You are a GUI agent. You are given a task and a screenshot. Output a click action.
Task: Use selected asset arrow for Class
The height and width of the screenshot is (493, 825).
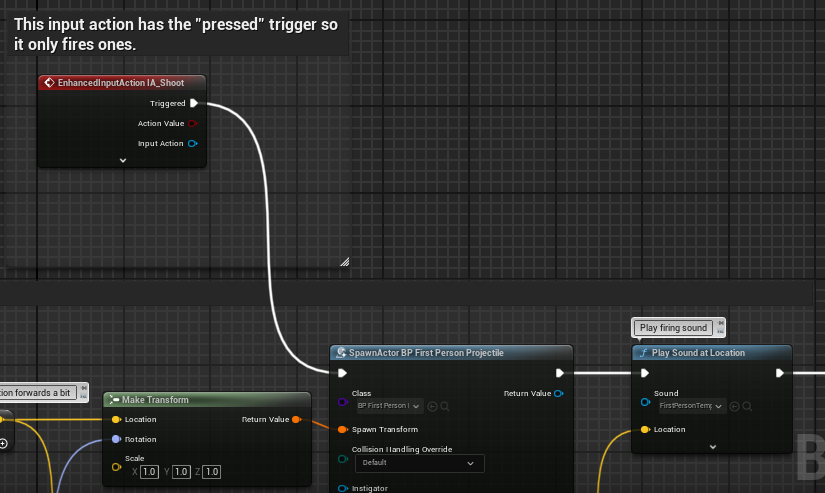[432, 406]
